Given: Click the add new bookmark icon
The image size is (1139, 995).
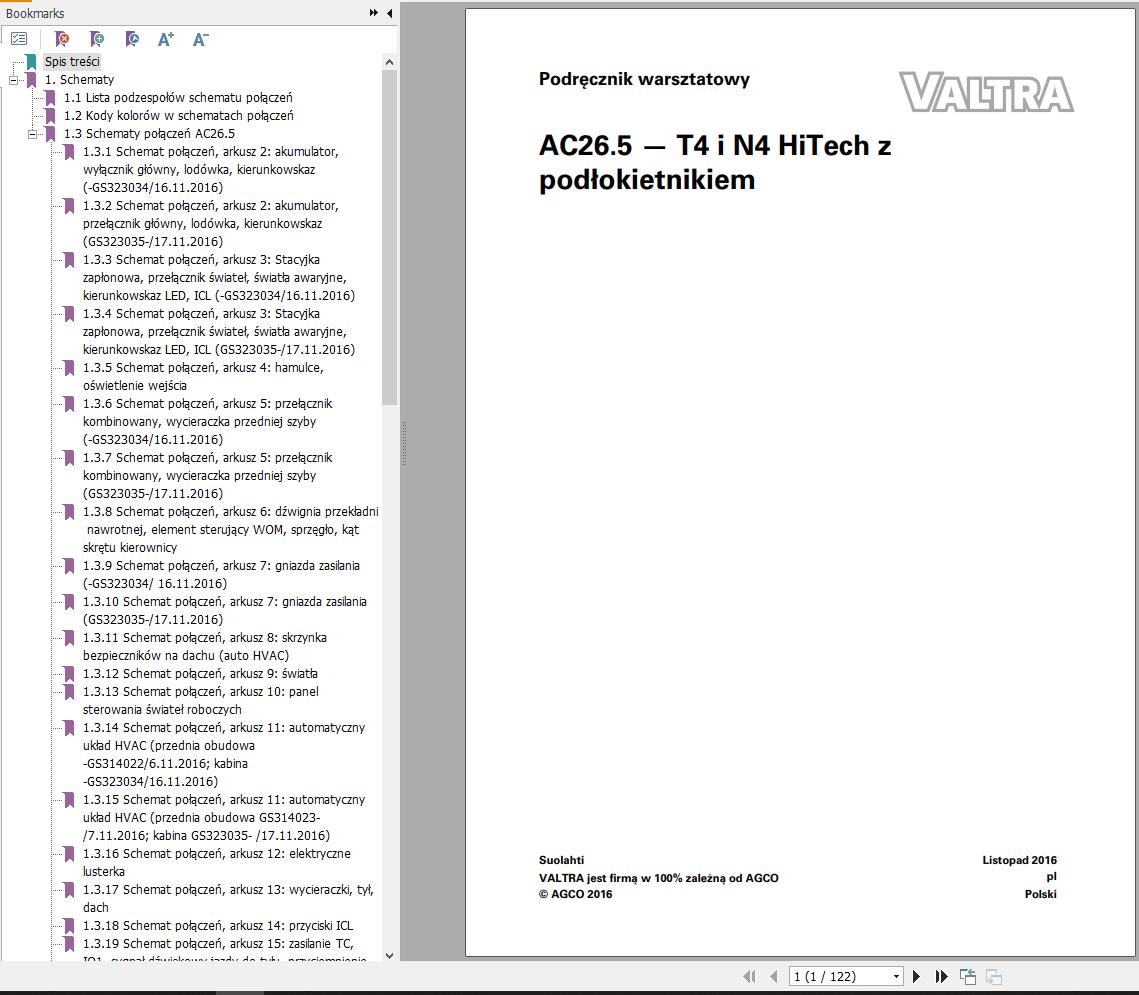Looking at the screenshot, I should [96, 38].
